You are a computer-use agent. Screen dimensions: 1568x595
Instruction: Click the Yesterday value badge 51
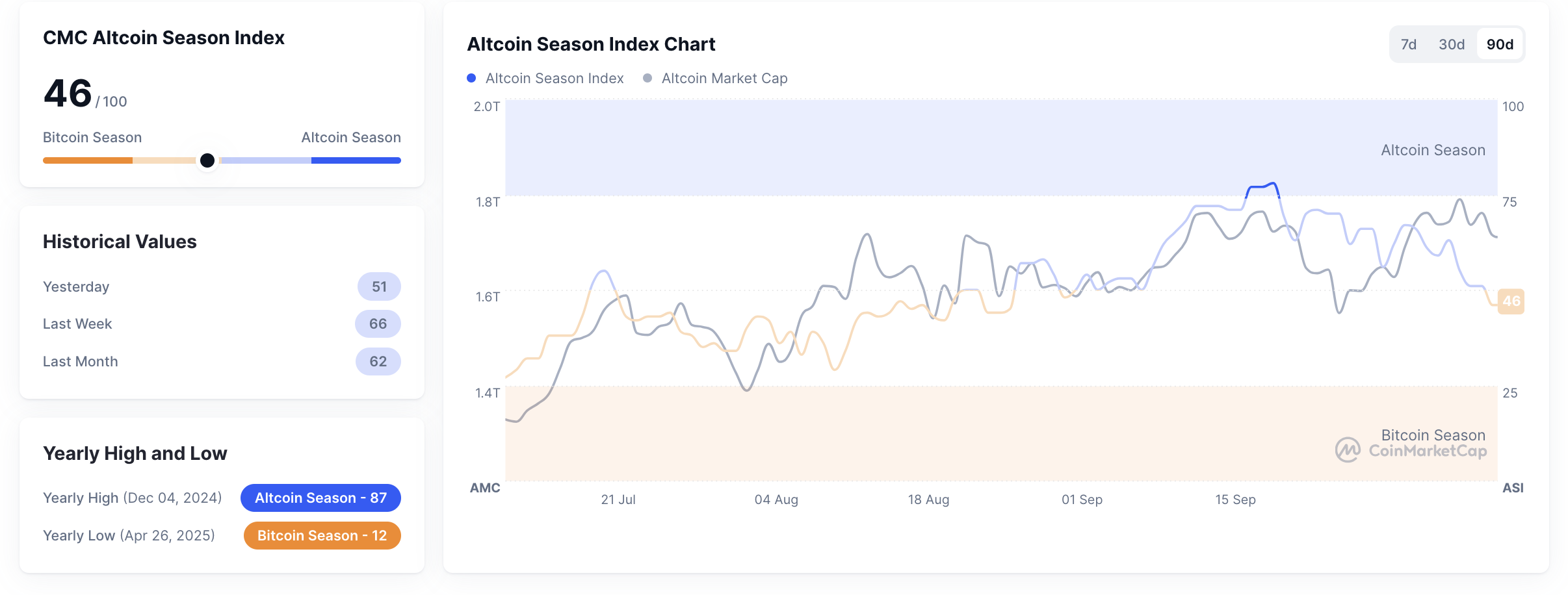click(379, 287)
